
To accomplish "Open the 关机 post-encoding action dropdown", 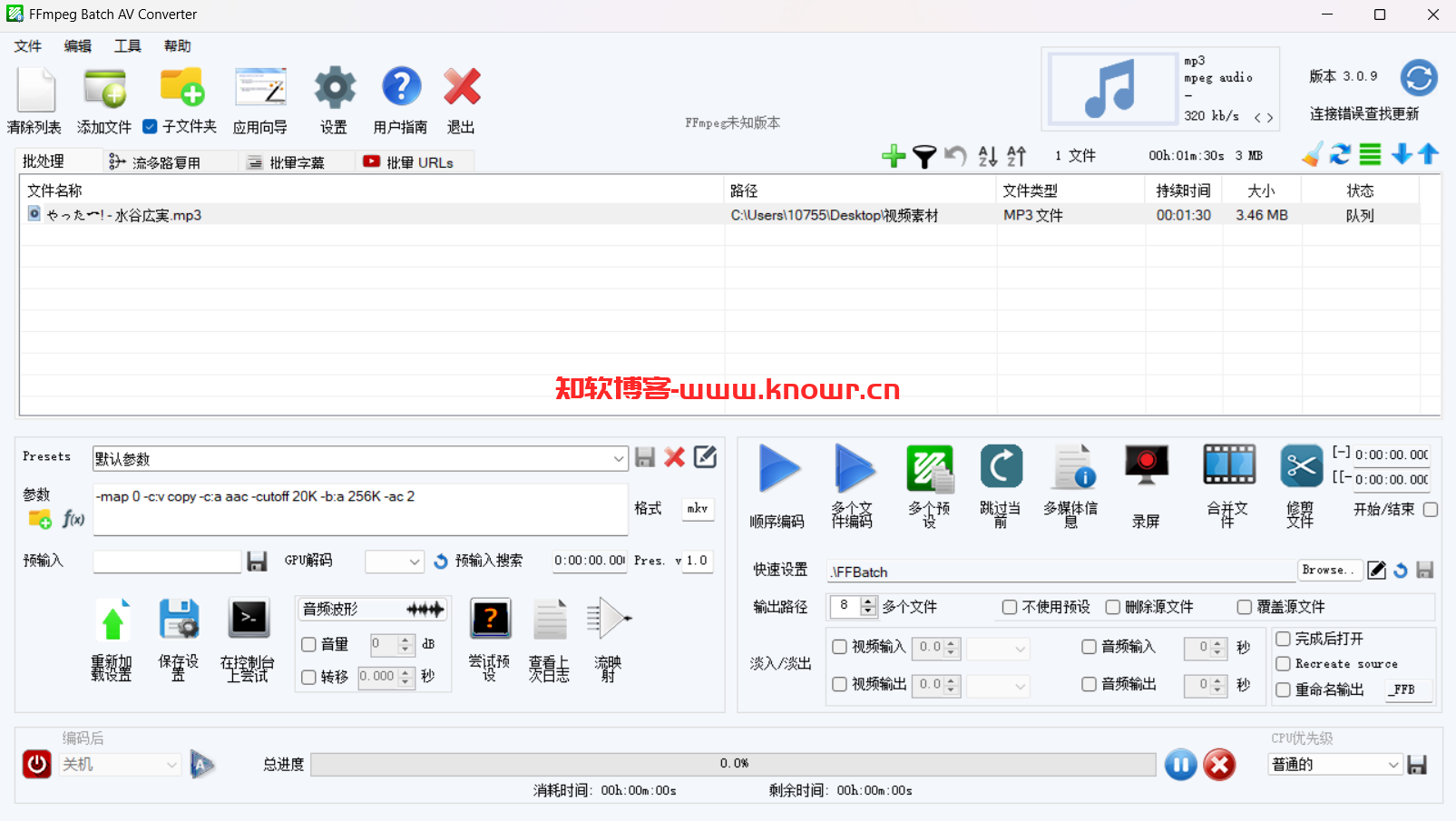I will click(x=121, y=765).
